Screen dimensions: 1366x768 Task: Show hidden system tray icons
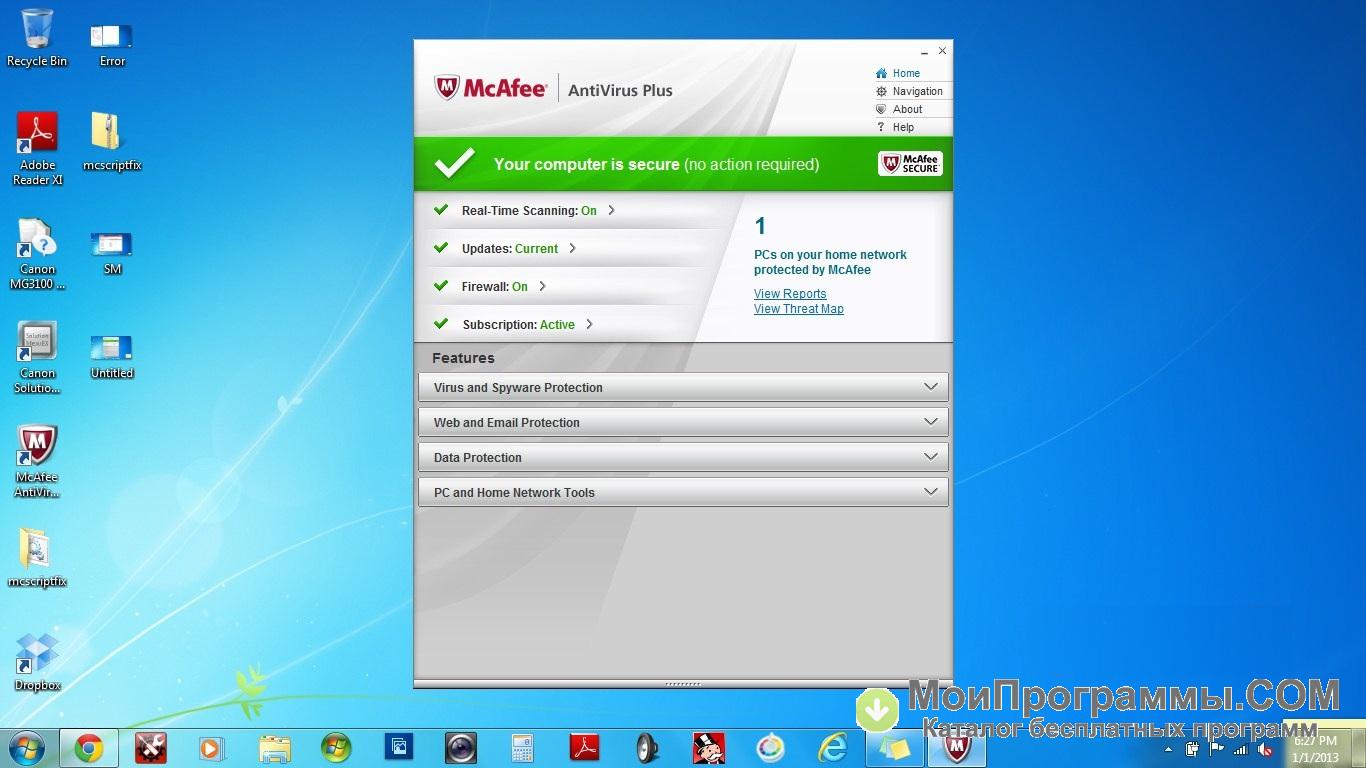[1169, 749]
